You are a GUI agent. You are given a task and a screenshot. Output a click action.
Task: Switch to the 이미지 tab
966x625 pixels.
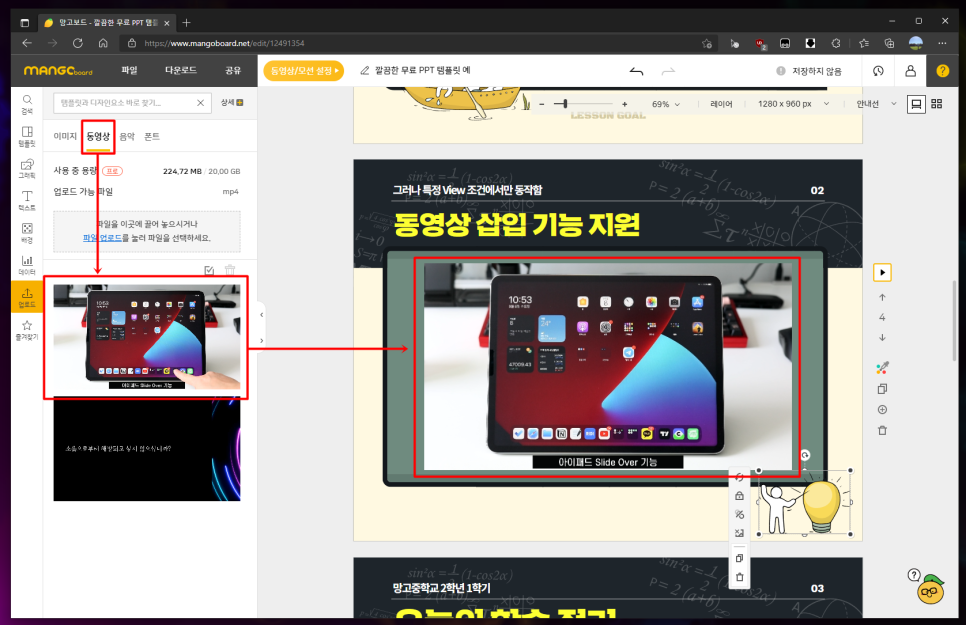pos(65,136)
